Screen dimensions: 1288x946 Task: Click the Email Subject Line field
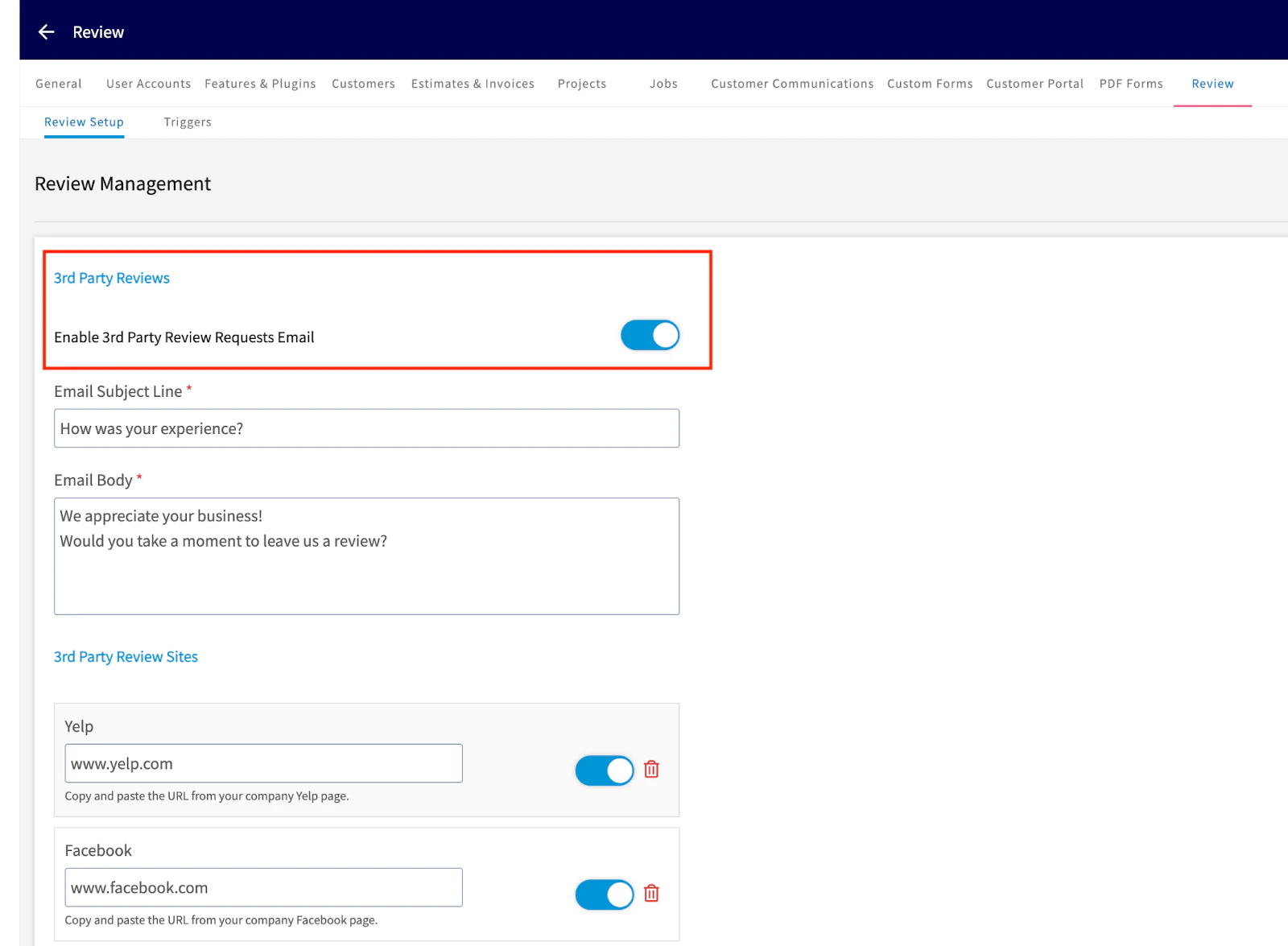366,428
